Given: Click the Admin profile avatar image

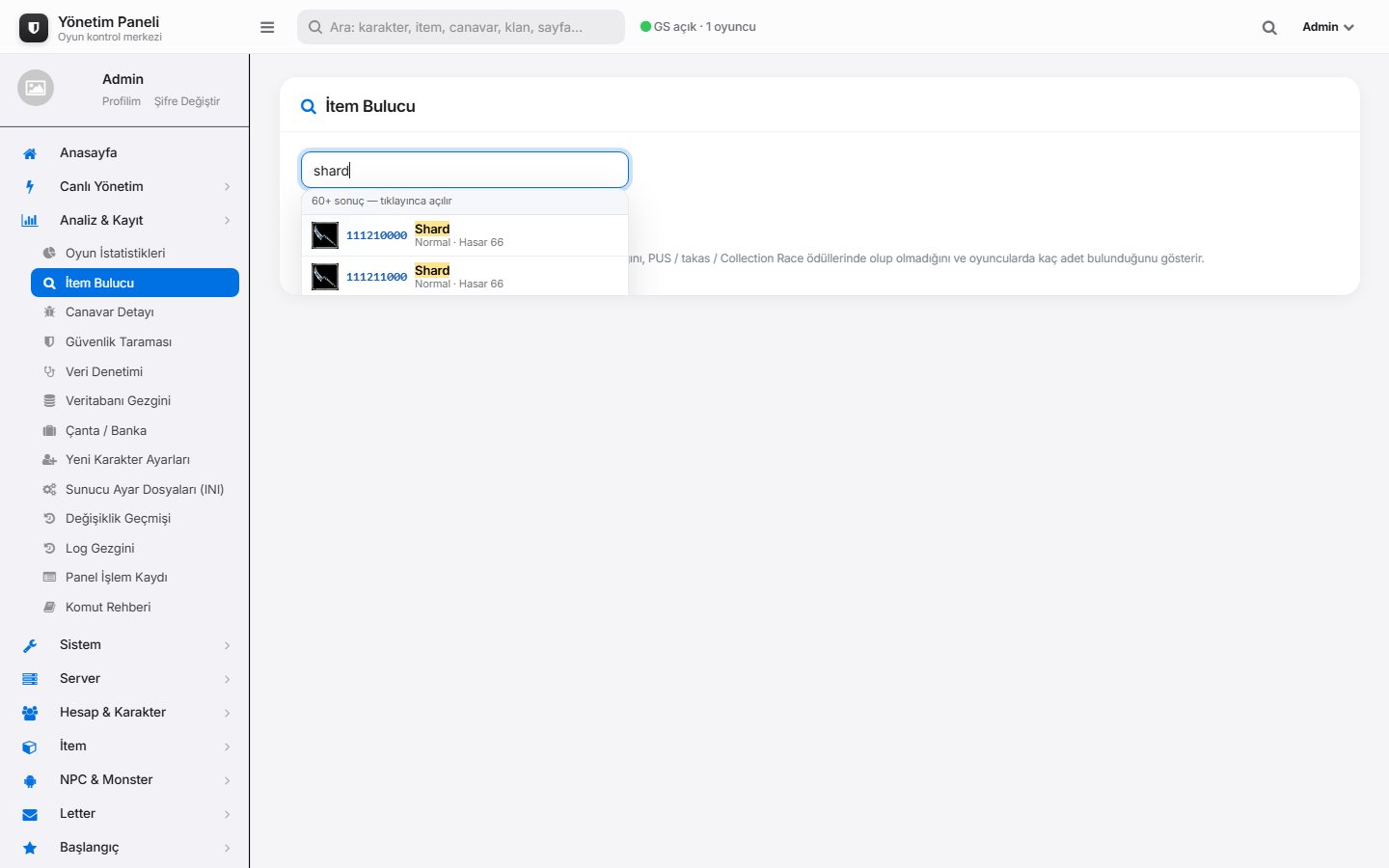Looking at the screenshot, I should [36, 88].
